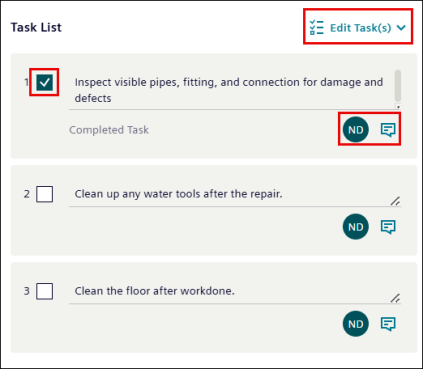
Task: Click the task 3 text field resize handle
Action: (395, 298)
